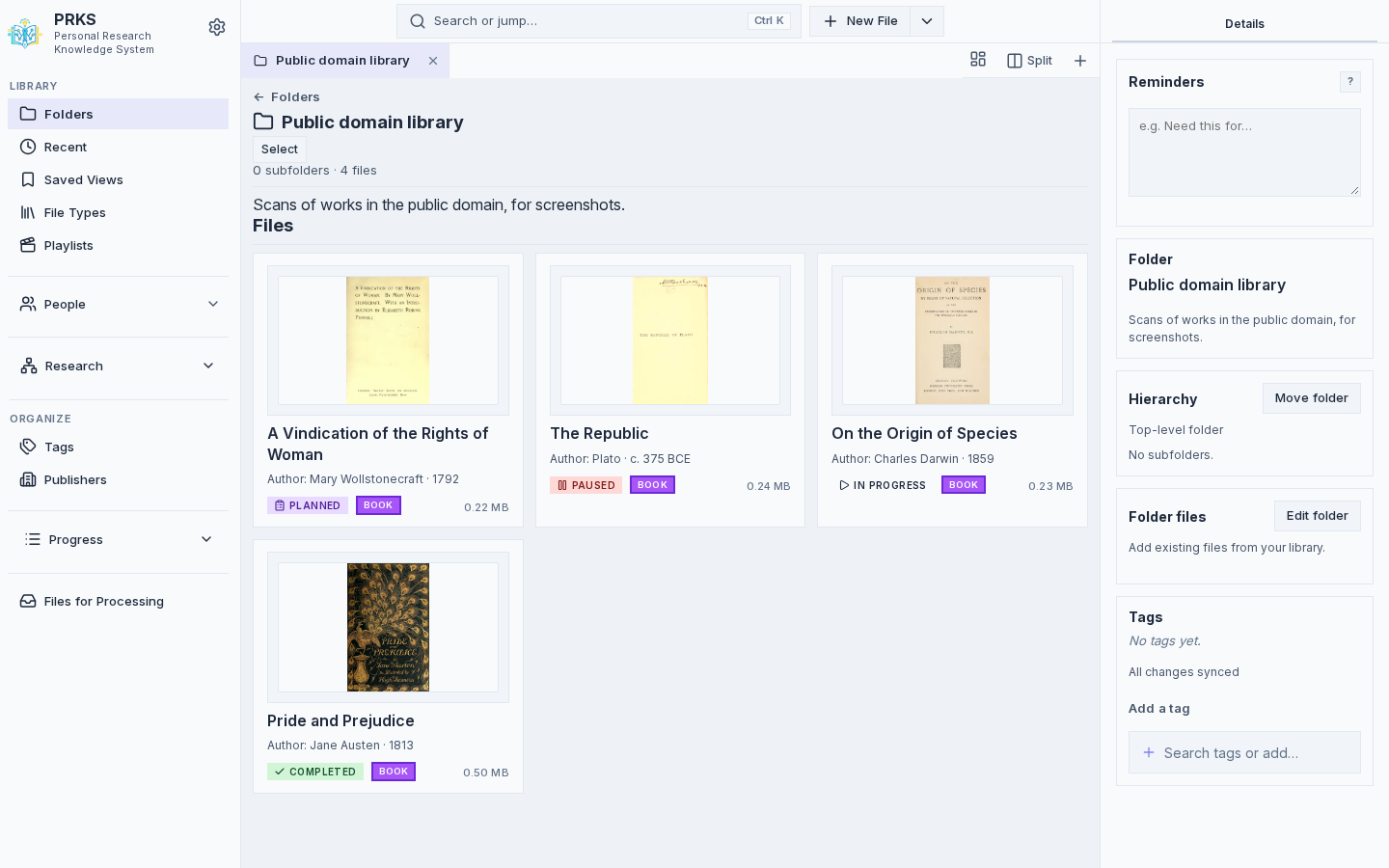Click 'A Vindication of the Rights of Woman' title

click(378, 445)
